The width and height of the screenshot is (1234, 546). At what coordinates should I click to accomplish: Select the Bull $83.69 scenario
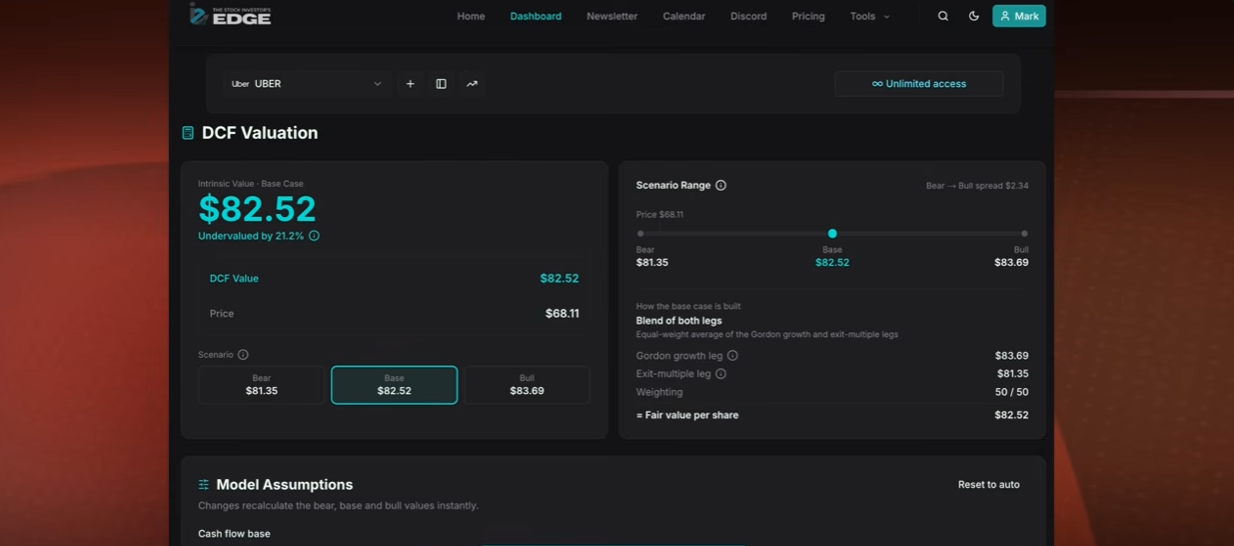pyautogui.click(x=527, y=385)
